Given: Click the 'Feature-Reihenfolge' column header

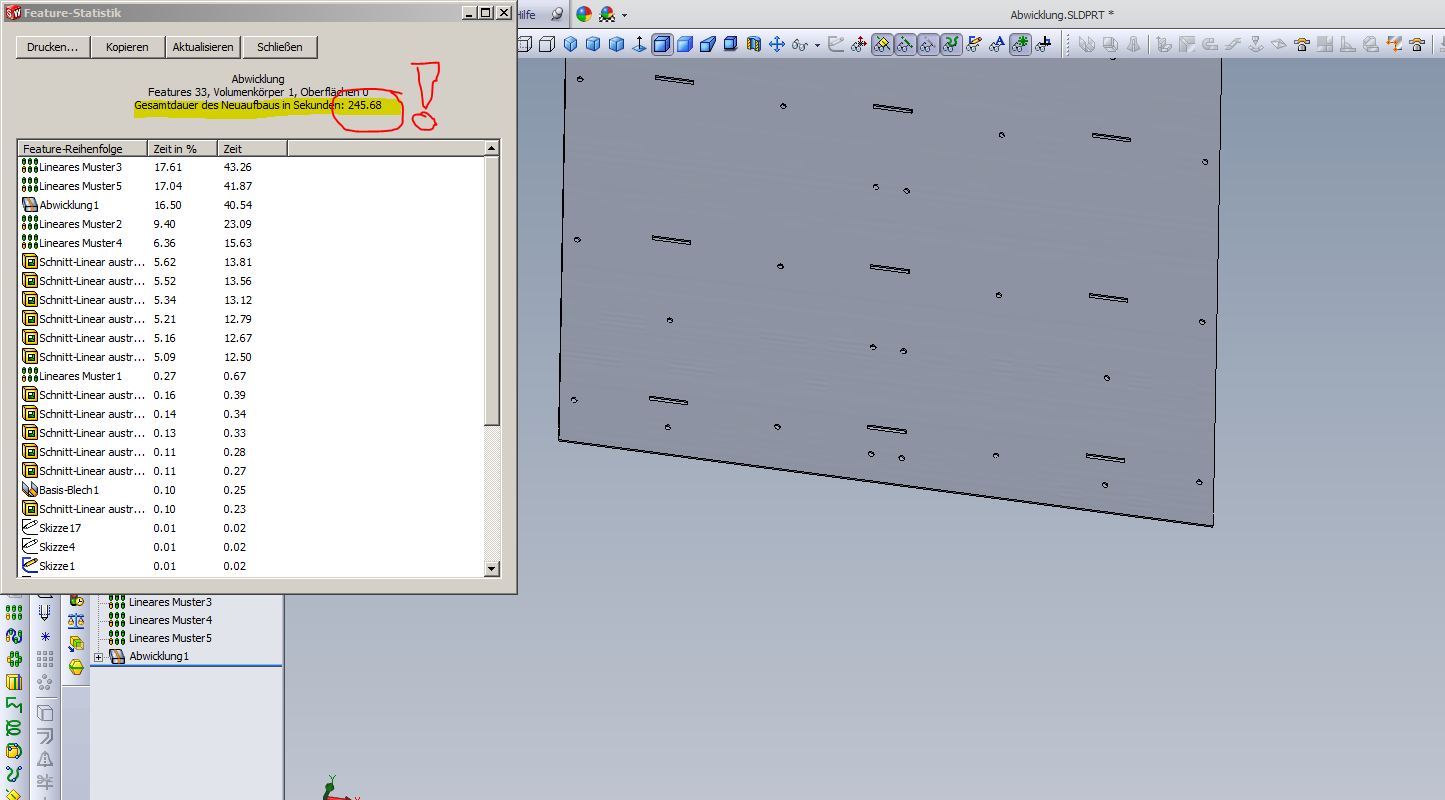Looking at the screenshot, I should coord(82,149).
